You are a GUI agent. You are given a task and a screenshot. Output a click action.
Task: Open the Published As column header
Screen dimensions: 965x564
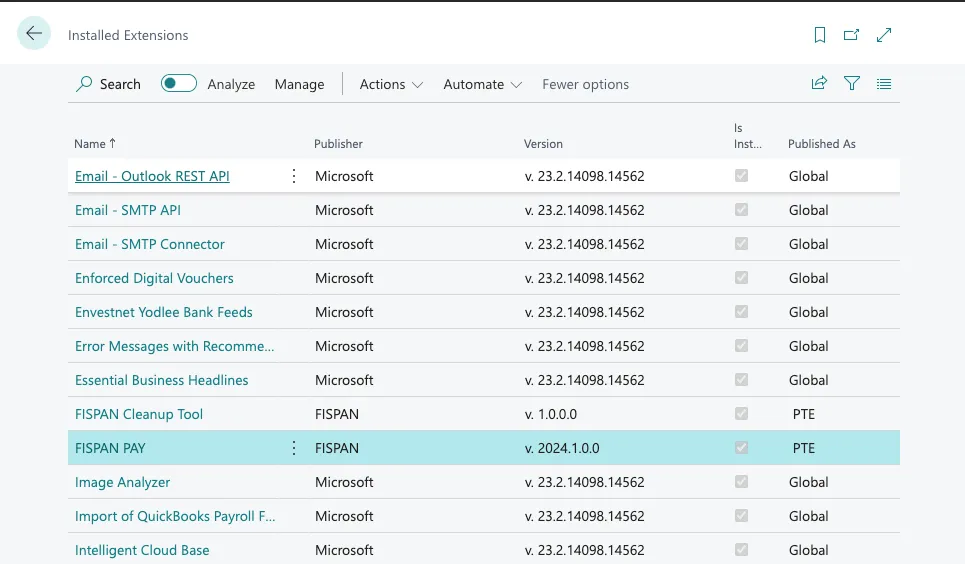tap(822, 143)
